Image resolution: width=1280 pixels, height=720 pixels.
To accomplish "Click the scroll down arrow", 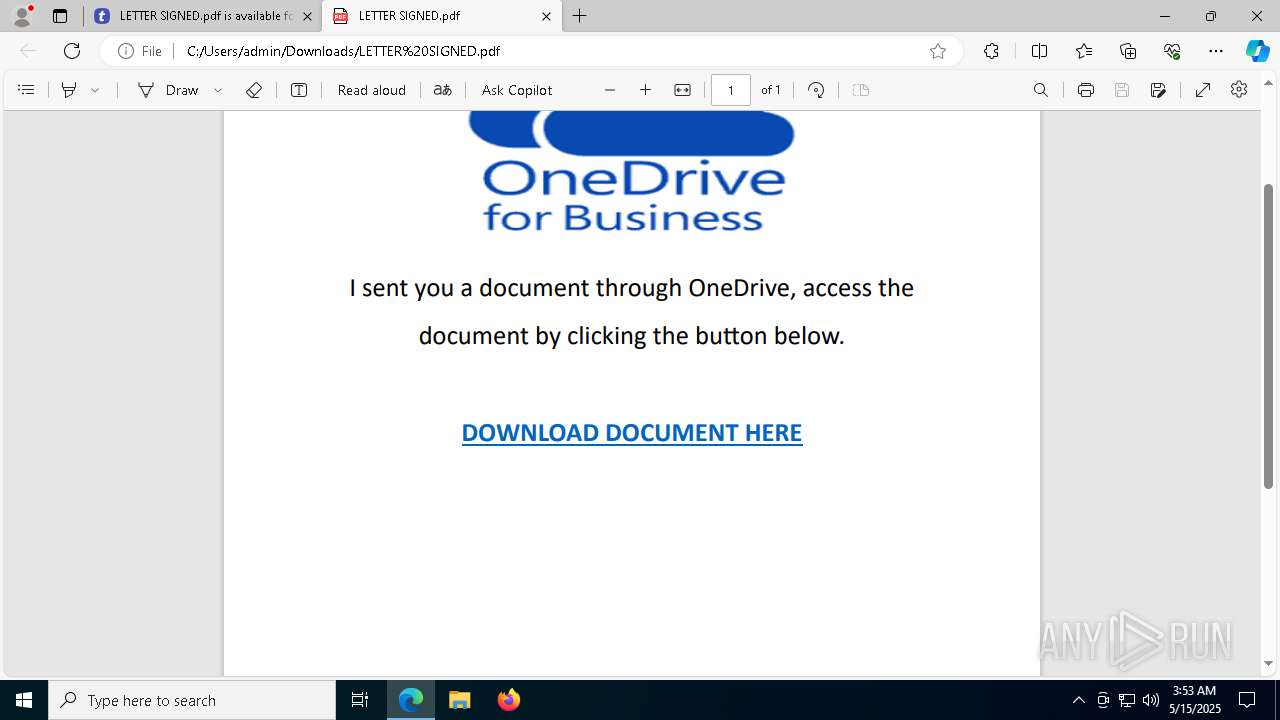I will pyautogui.click(x=1269, y=663).
